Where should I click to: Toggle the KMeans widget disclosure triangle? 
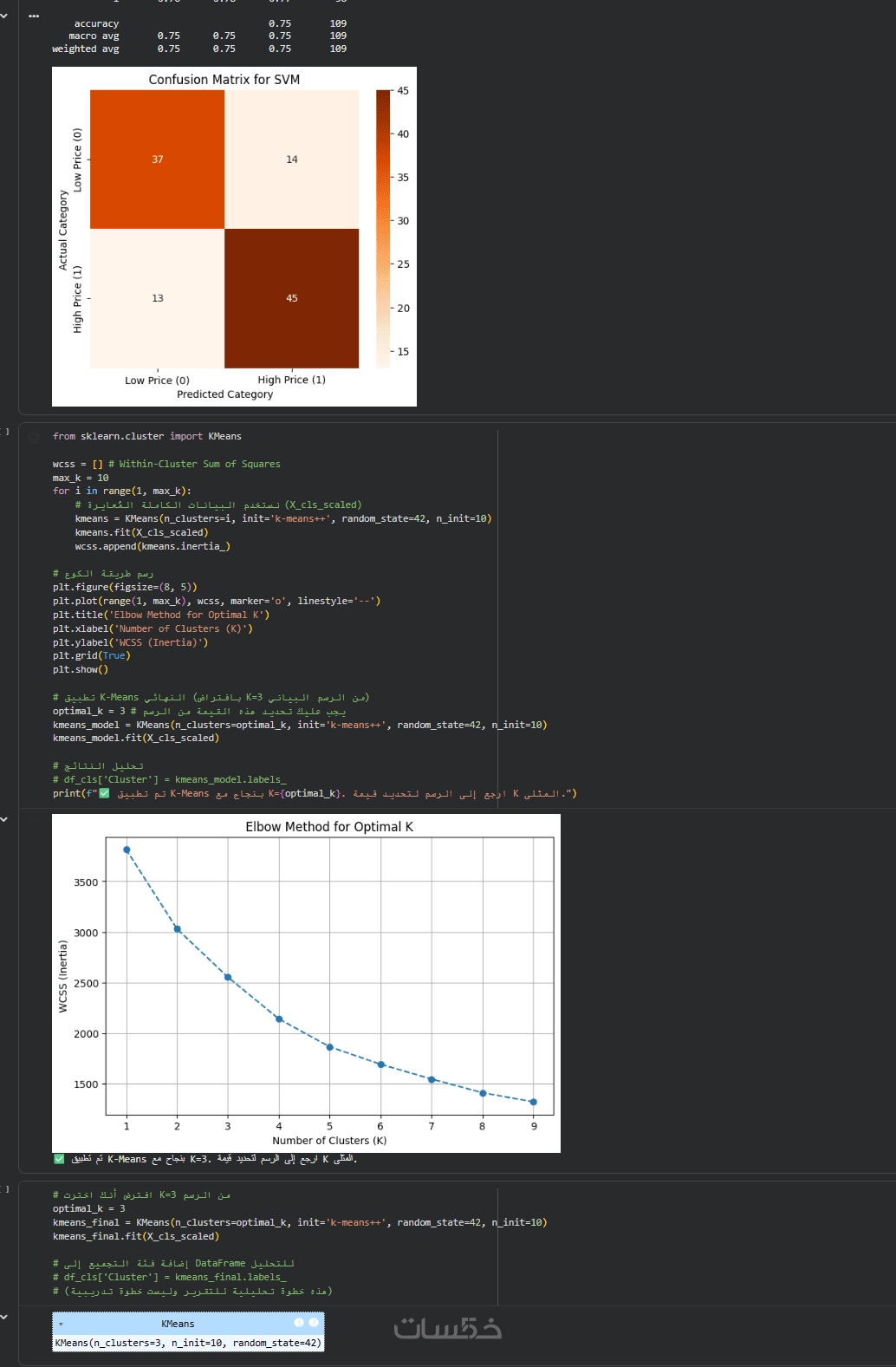pyautogui.click(x=61, y=1325)
